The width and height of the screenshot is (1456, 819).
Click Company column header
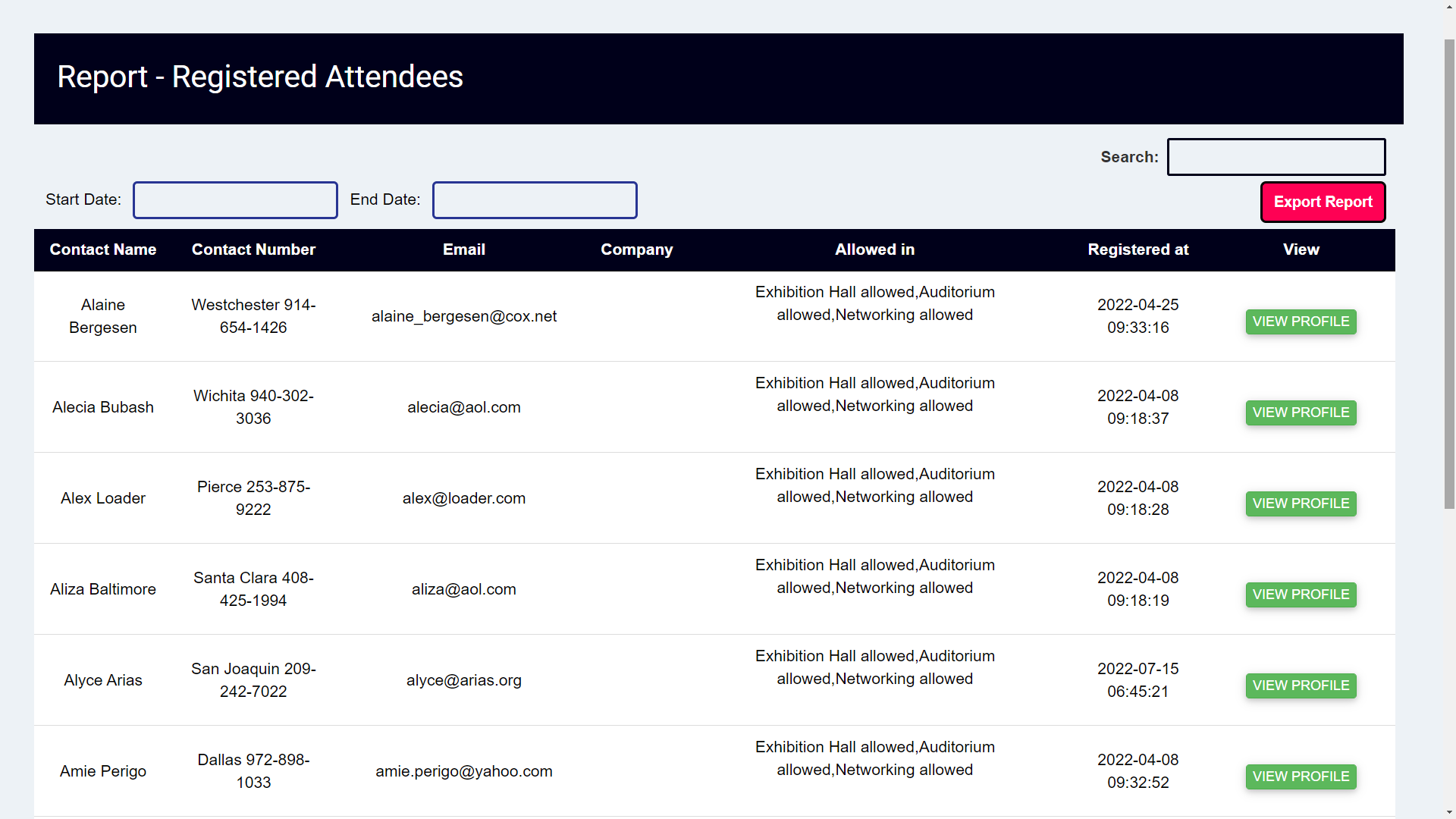636,249
